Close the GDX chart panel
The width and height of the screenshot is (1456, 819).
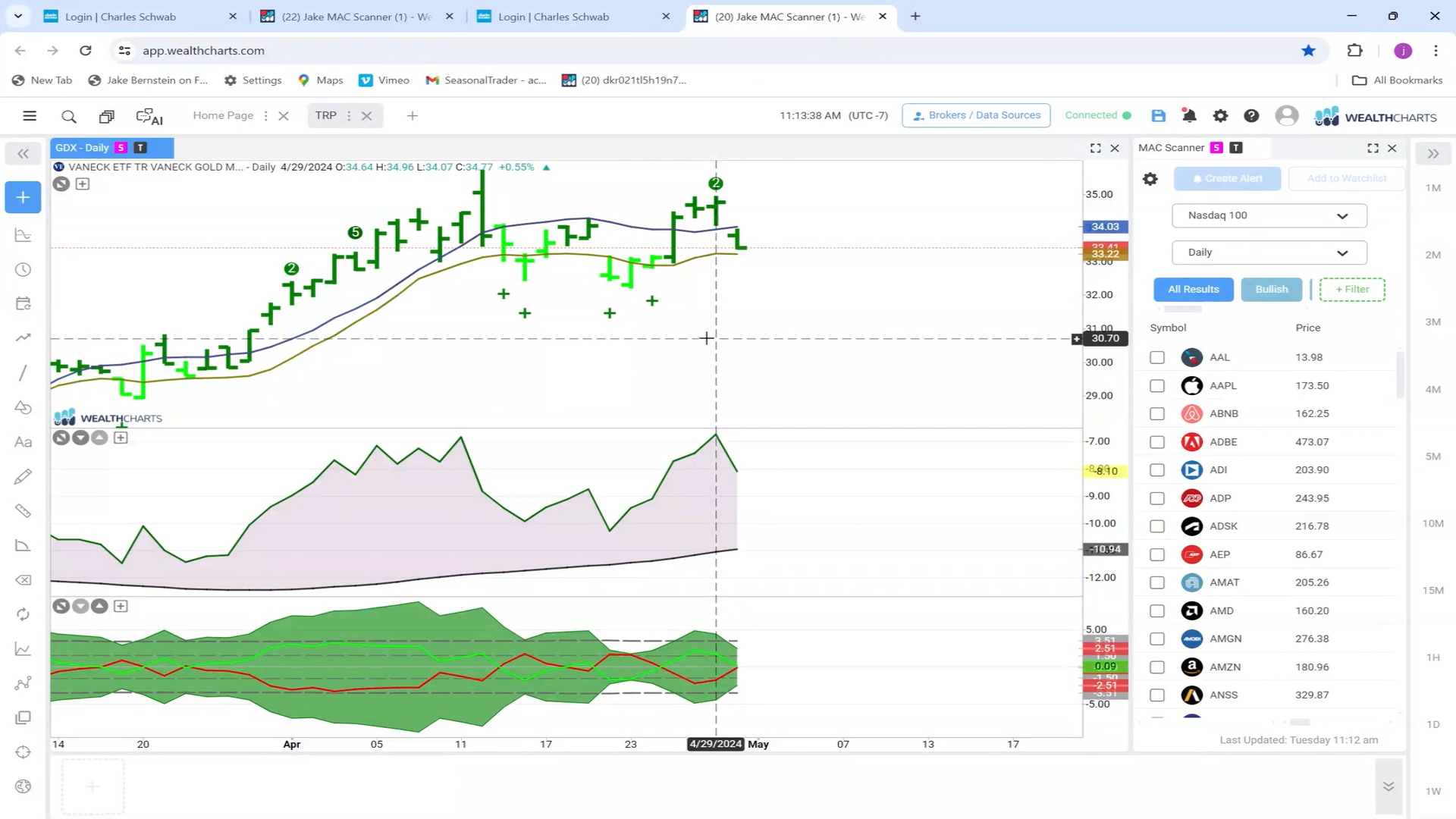(1115, 148)
